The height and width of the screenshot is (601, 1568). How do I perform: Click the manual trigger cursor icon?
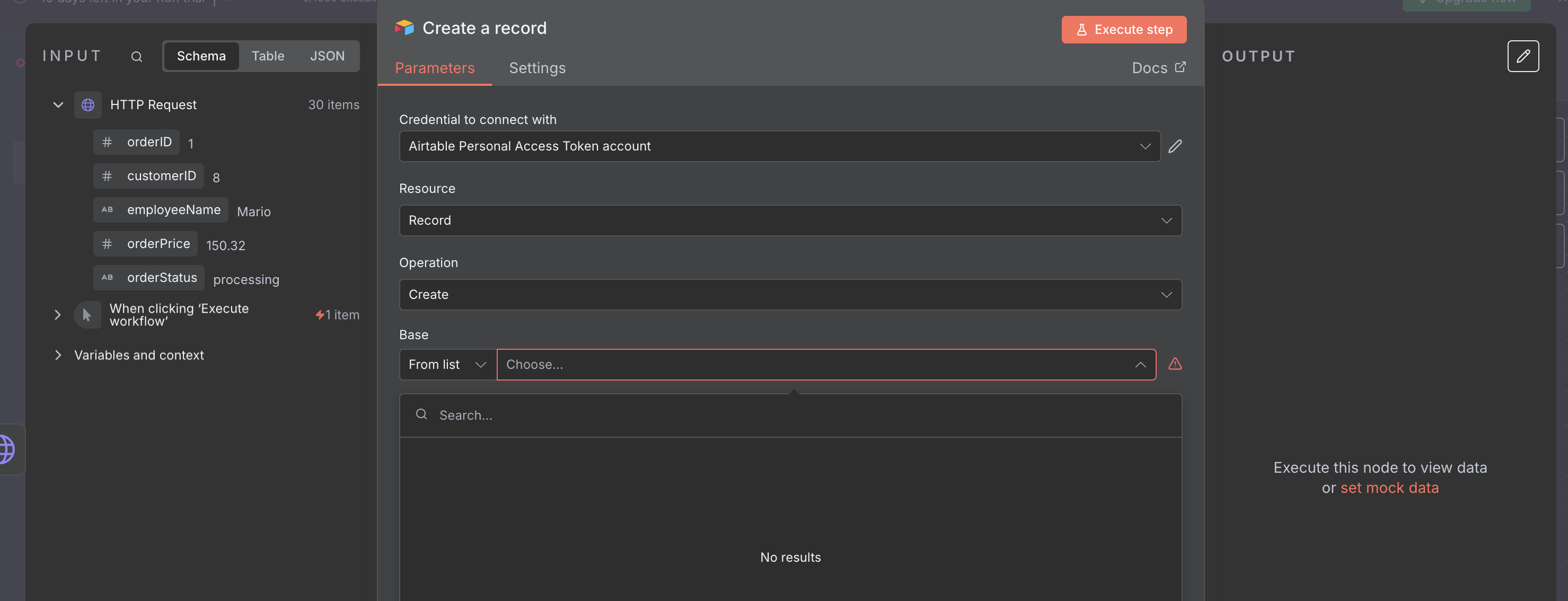click(87, 314)
